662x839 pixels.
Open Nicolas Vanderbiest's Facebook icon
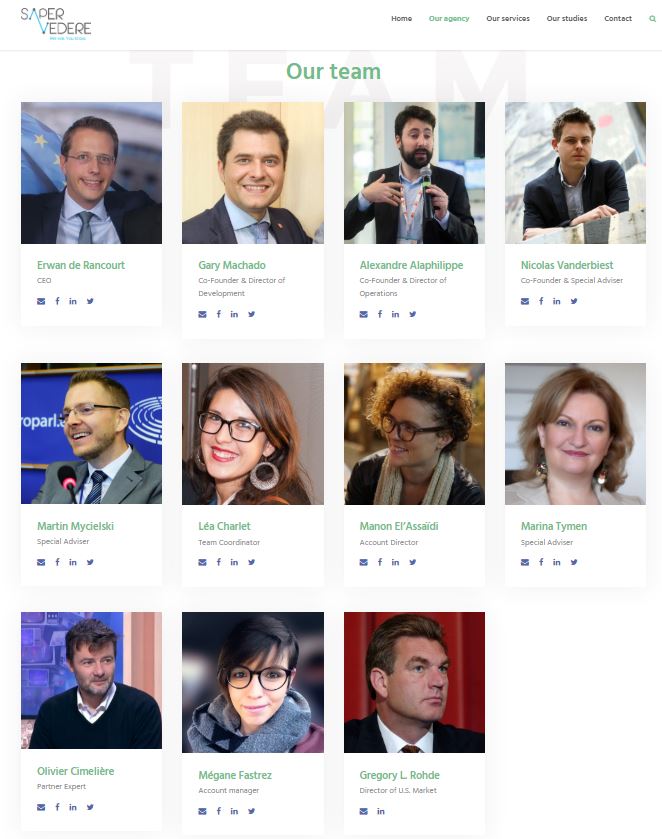click(541, 301)
